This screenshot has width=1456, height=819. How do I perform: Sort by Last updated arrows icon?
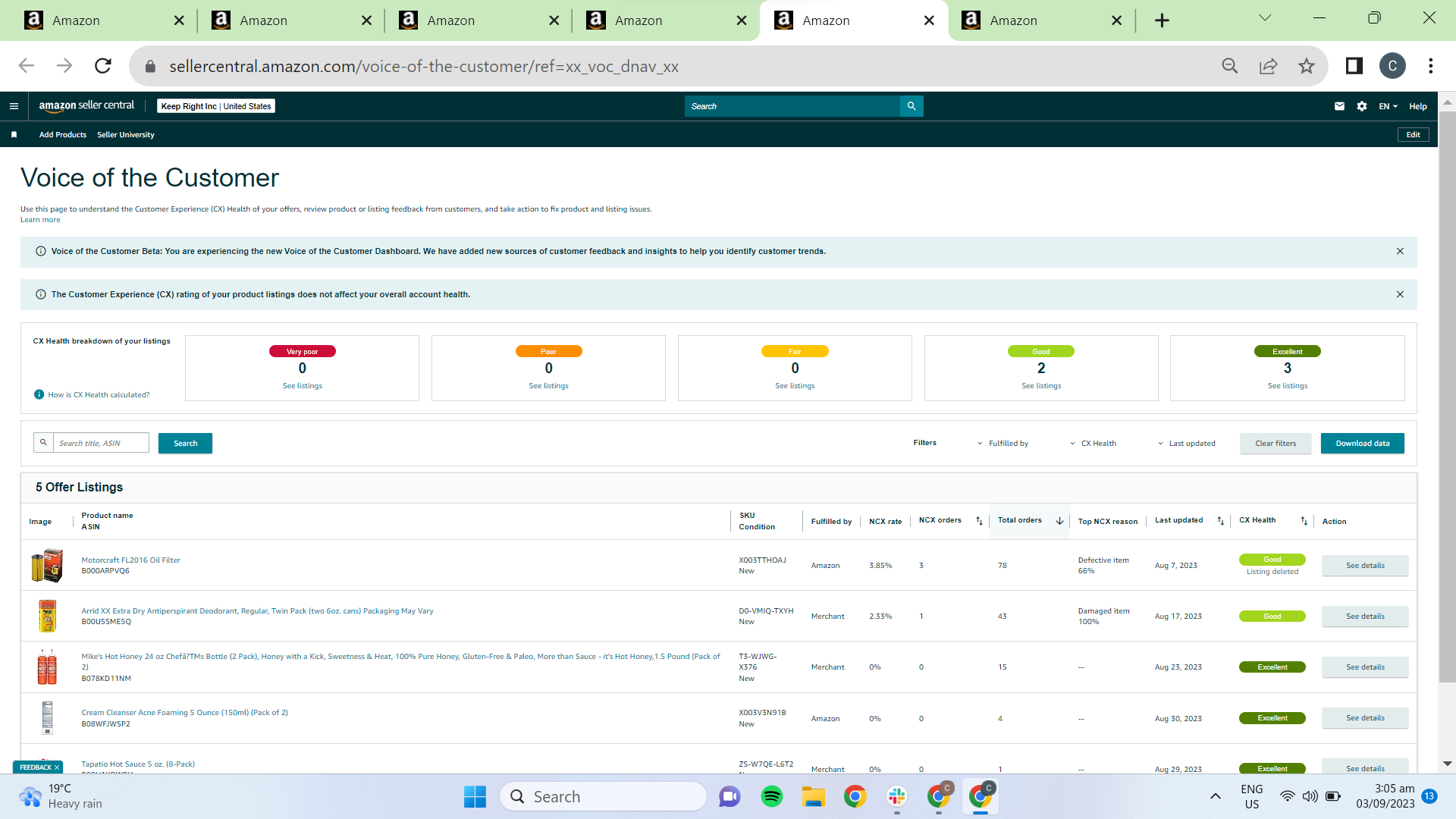coord(1220,521)
